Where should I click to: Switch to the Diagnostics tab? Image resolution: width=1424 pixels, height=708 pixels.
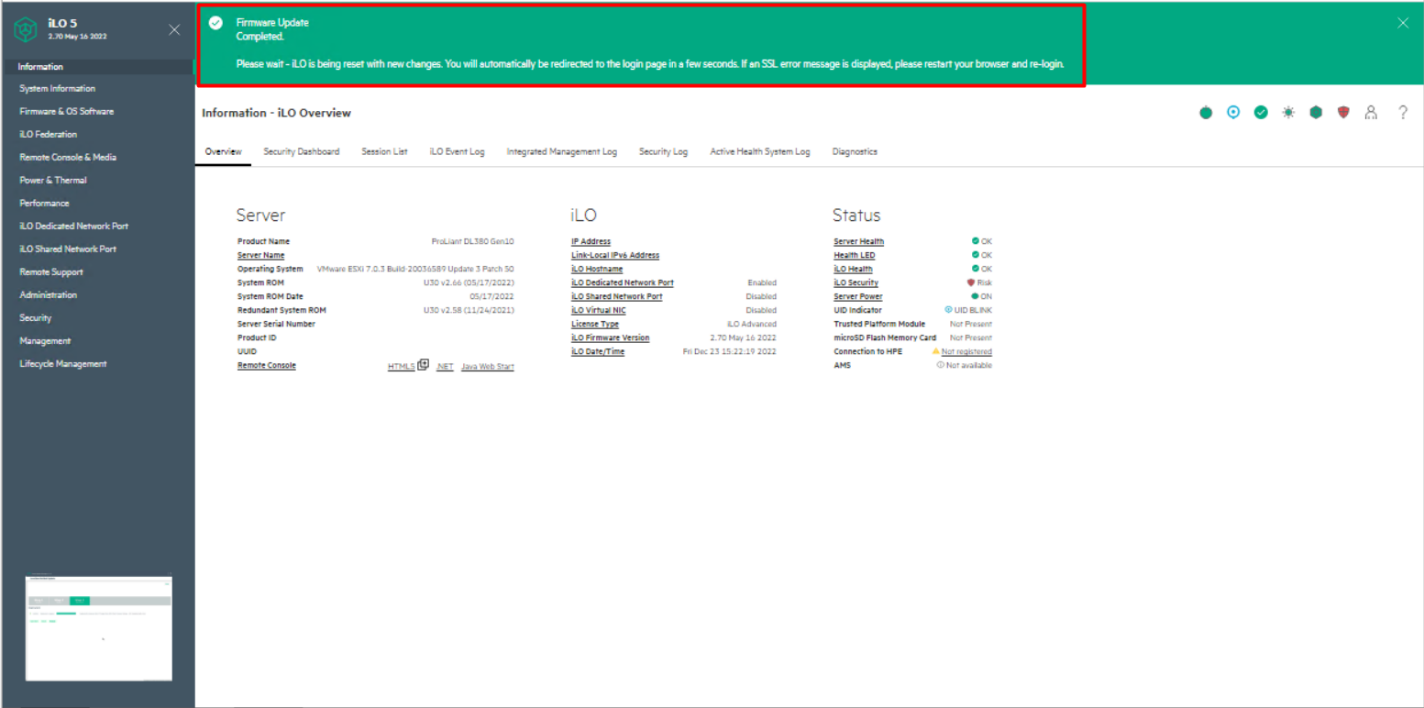[855, 152]
